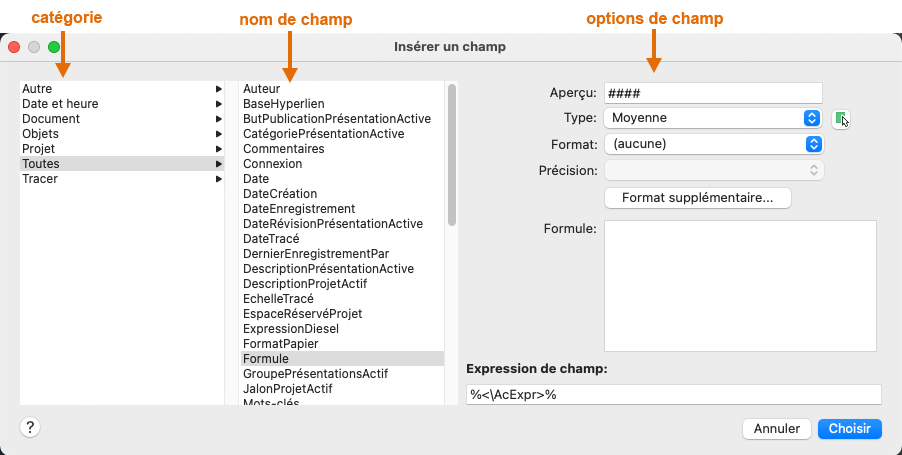Select the Document category
Image resolution: width=902 pixels, height=455 pixels.
[51, 119]
